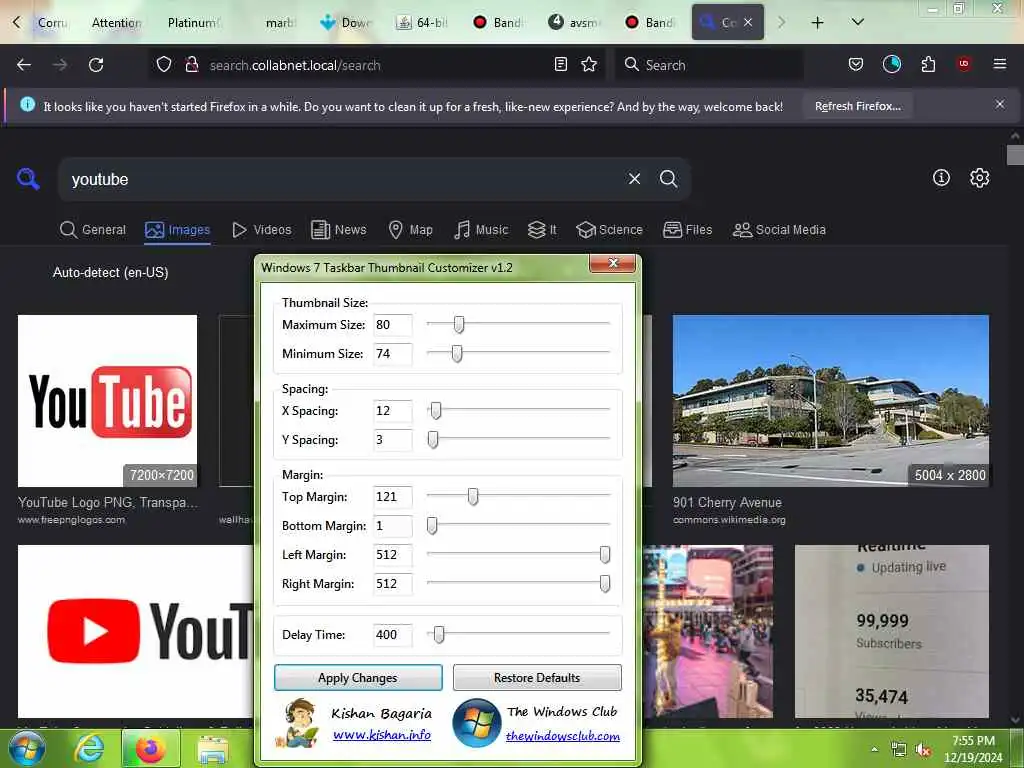The image size is (1024, 768).
Task: Open the list all tabs dropdown
Action: click(858, 23)
